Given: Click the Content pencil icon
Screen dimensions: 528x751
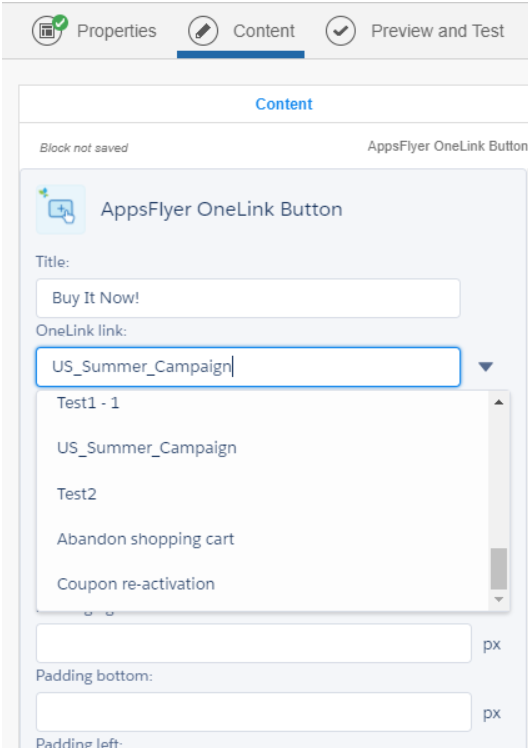Looking at the screenshot, I should (x=203, y=31).
